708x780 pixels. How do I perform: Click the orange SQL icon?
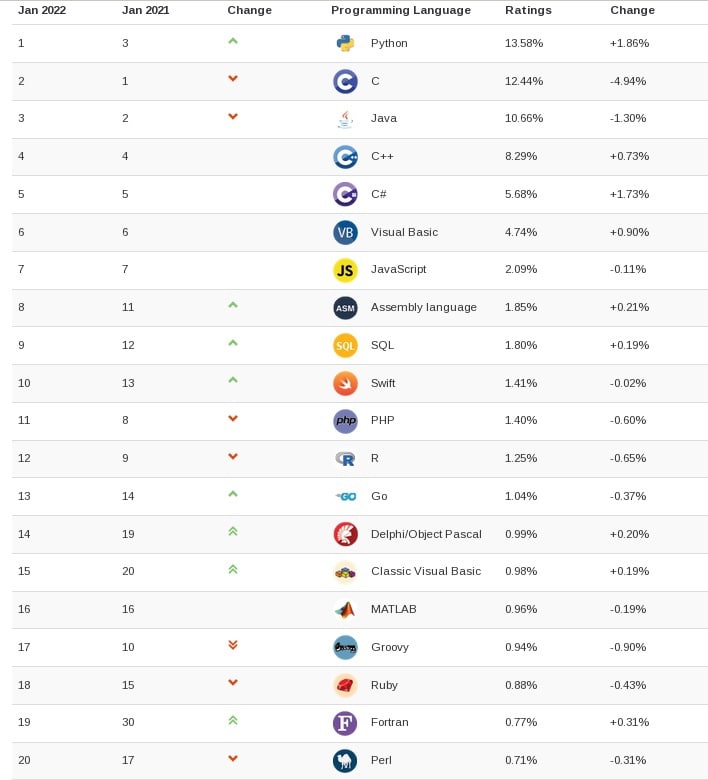point(345,345)
